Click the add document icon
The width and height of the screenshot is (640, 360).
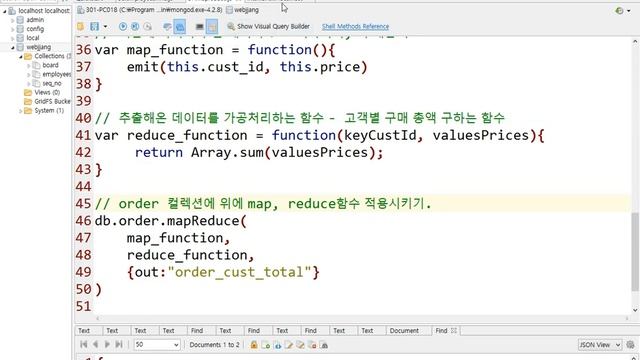pyautogui.click(x=266, y=345)
